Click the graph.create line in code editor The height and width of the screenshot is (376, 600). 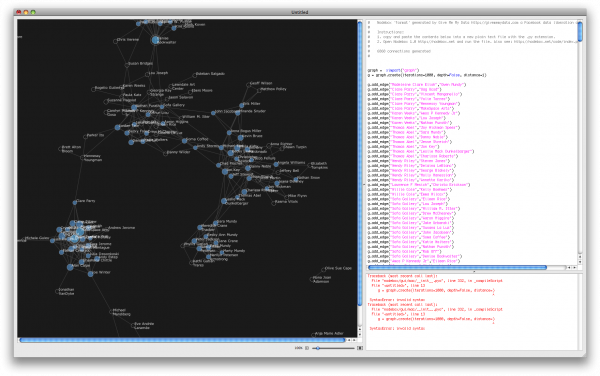427,75
